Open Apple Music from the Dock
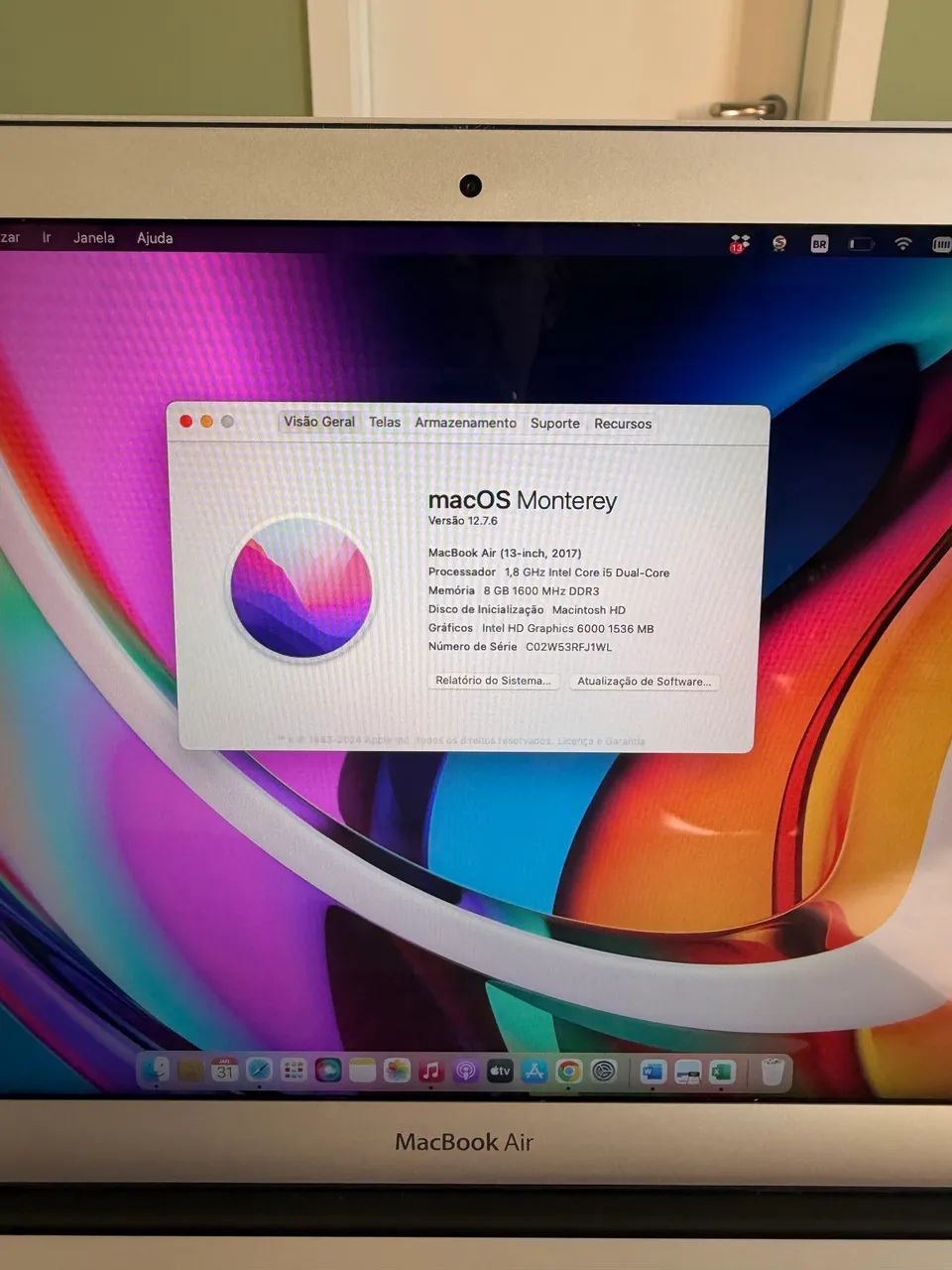 (x=430, y=1072)
